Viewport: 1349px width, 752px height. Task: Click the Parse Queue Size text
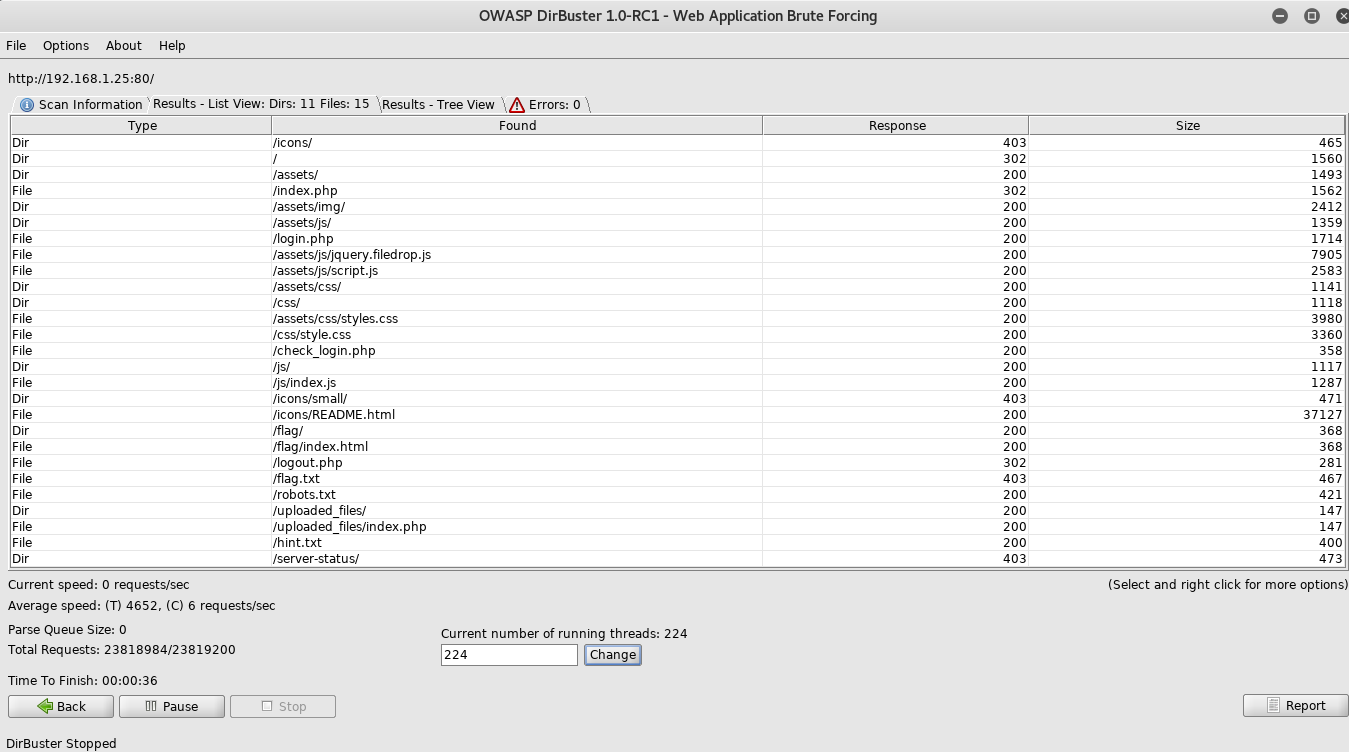point(67,630)
